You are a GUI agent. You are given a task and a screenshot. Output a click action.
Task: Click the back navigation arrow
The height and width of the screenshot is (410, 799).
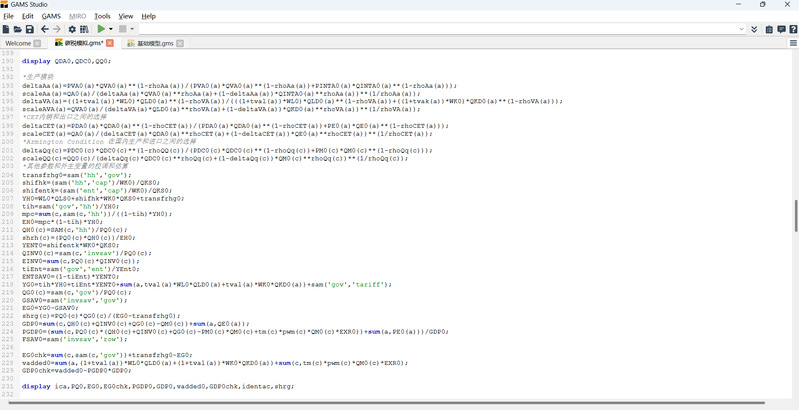point(45,29)
